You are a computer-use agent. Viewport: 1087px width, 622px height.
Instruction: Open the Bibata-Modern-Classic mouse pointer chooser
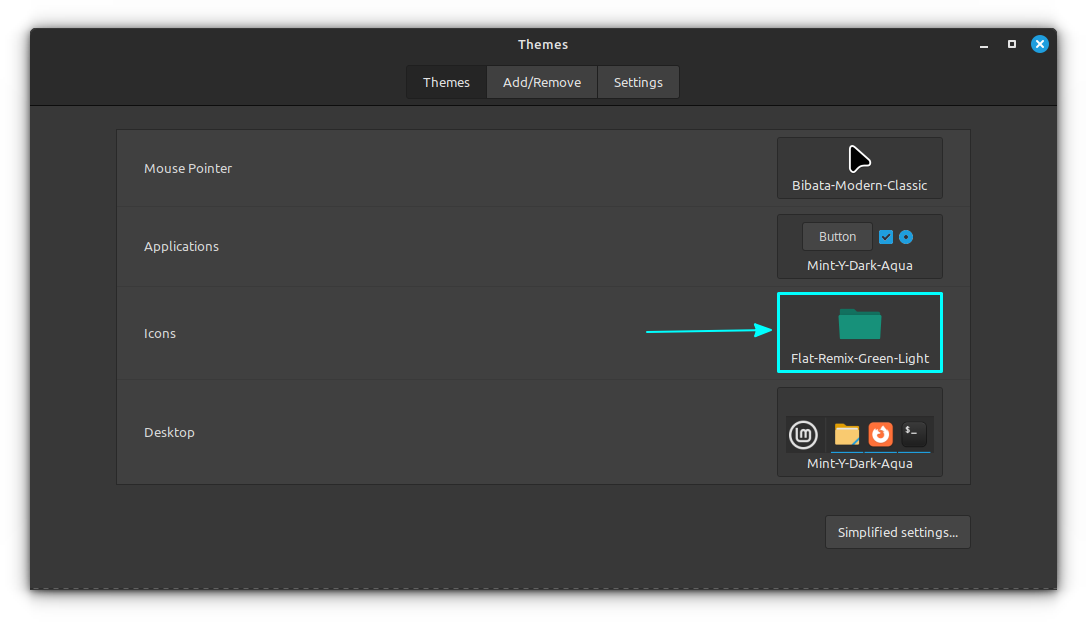860,168
